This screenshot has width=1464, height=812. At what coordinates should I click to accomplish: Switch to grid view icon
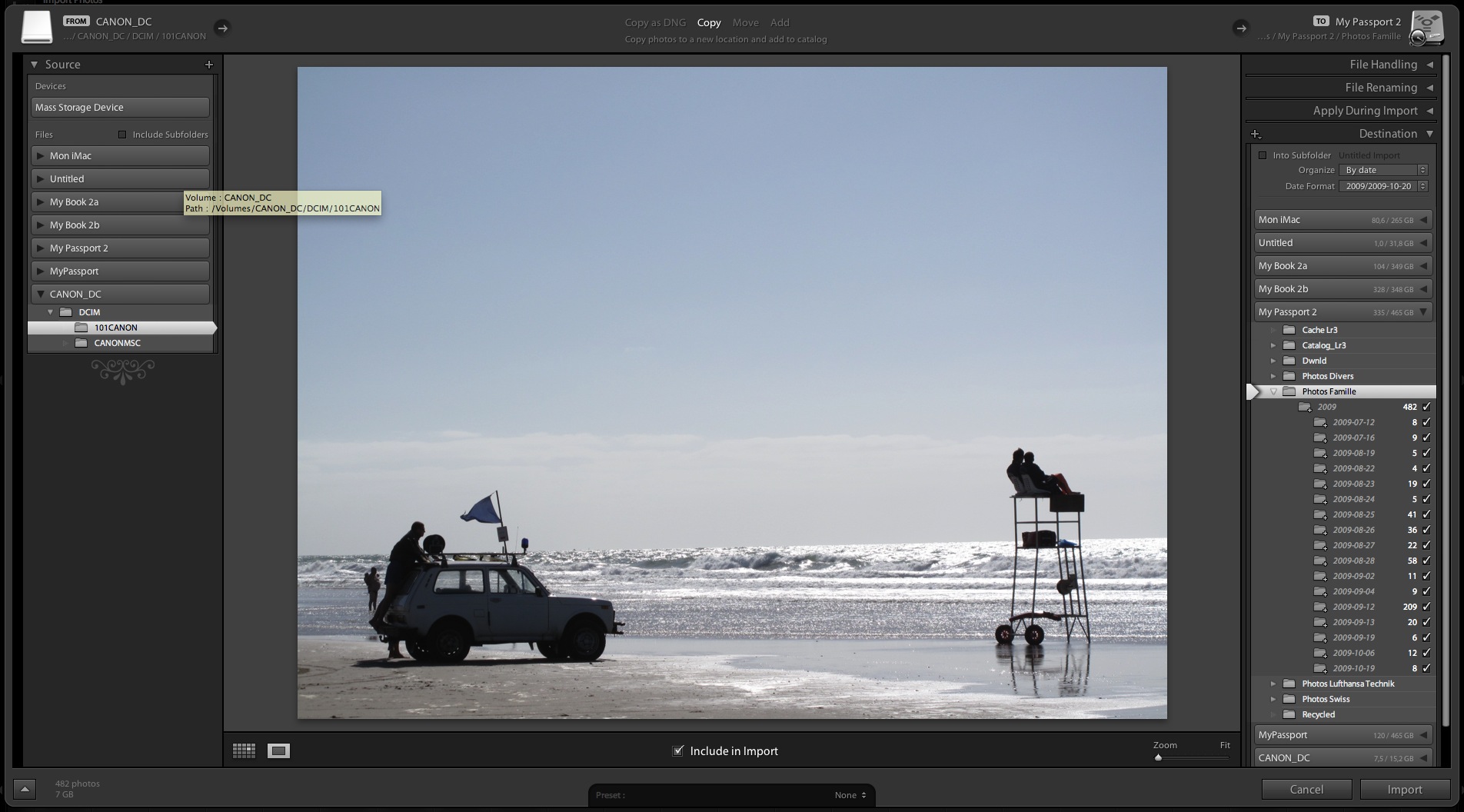[244, 750]
